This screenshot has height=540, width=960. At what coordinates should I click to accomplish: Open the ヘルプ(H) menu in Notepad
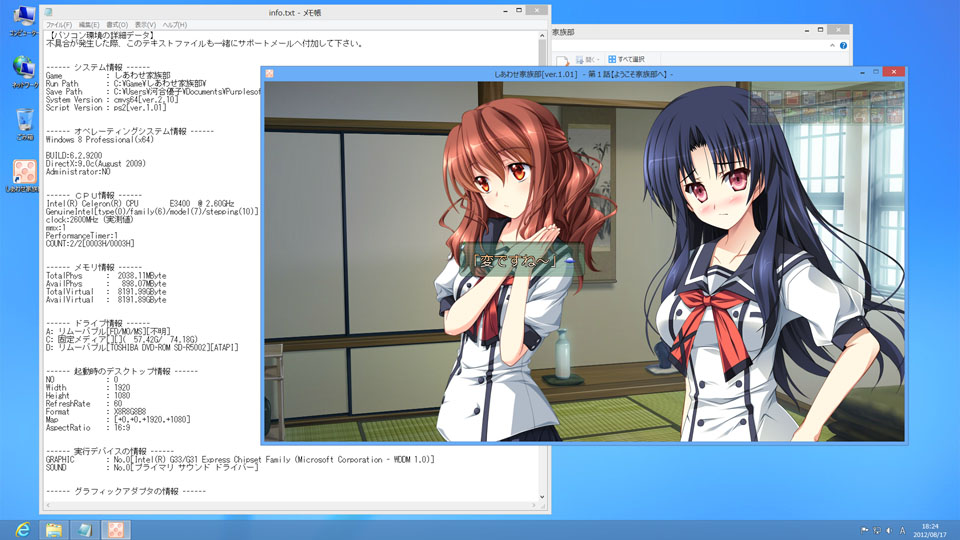click(x=174, y=25)
